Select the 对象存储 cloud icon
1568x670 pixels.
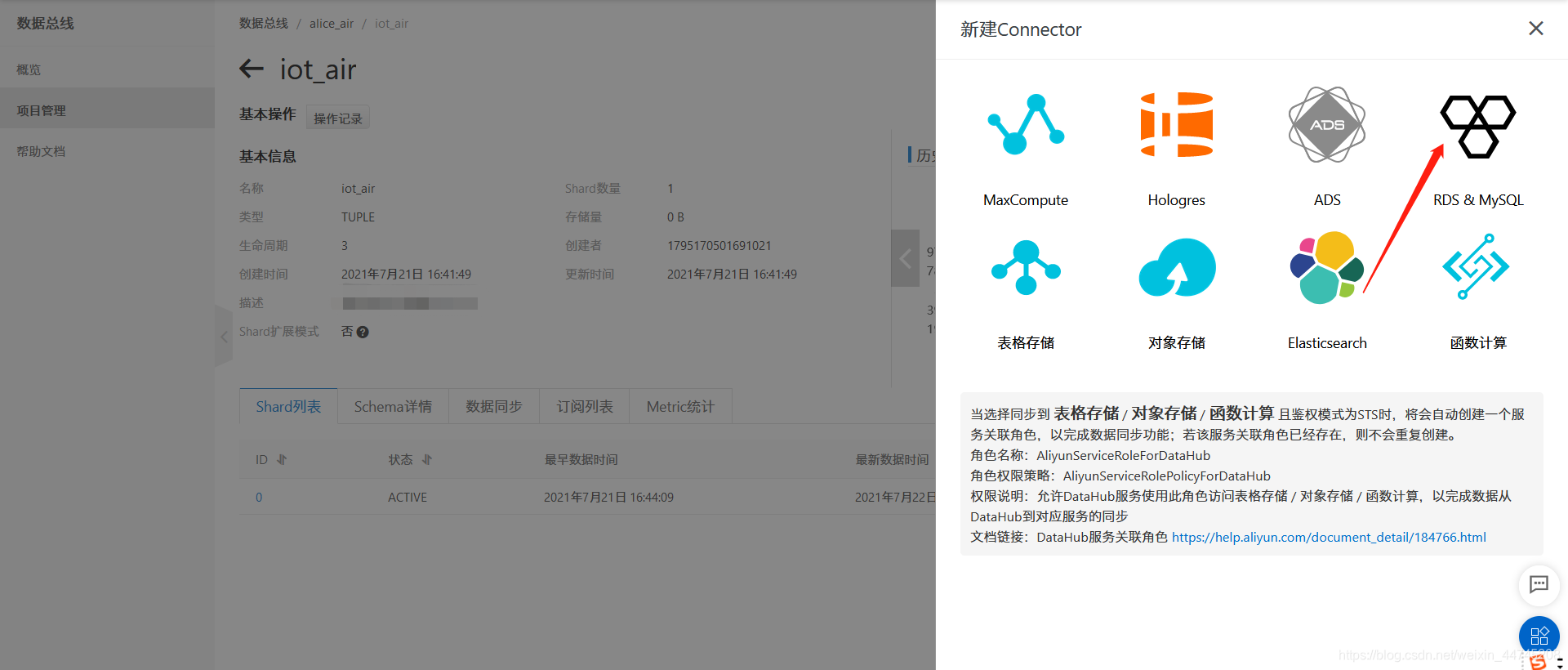coord(1177,267)
